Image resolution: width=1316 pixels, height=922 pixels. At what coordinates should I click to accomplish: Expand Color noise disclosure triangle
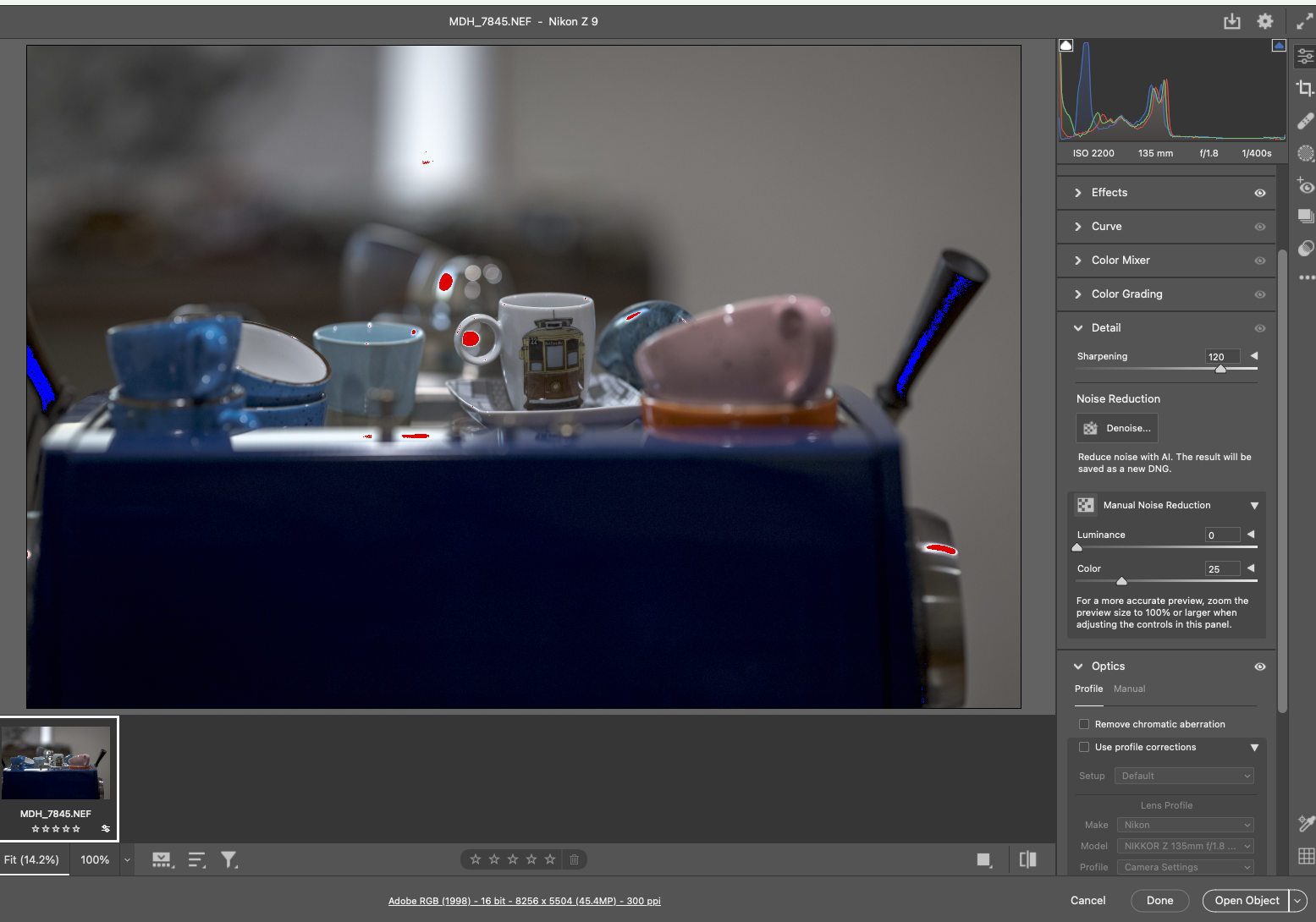click(1251, 568)
